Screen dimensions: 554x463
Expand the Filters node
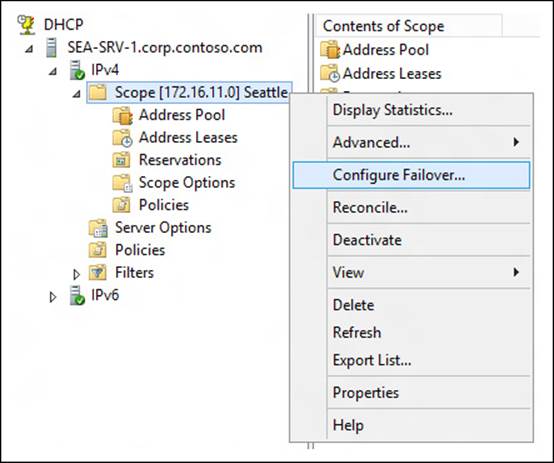pos(76,274)
